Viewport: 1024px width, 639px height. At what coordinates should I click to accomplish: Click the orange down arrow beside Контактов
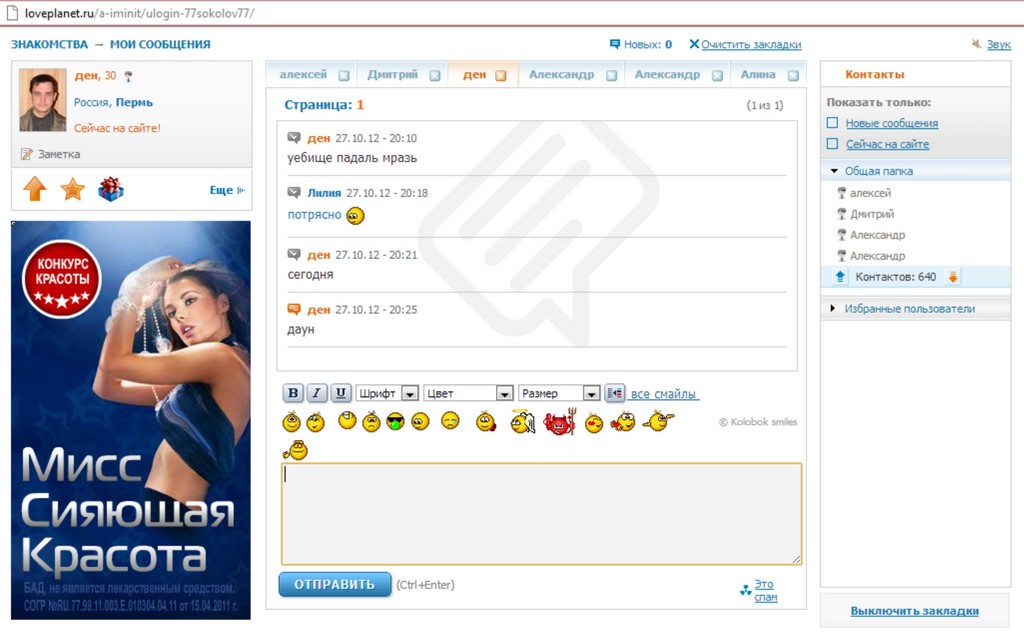[x=953, y=277]
